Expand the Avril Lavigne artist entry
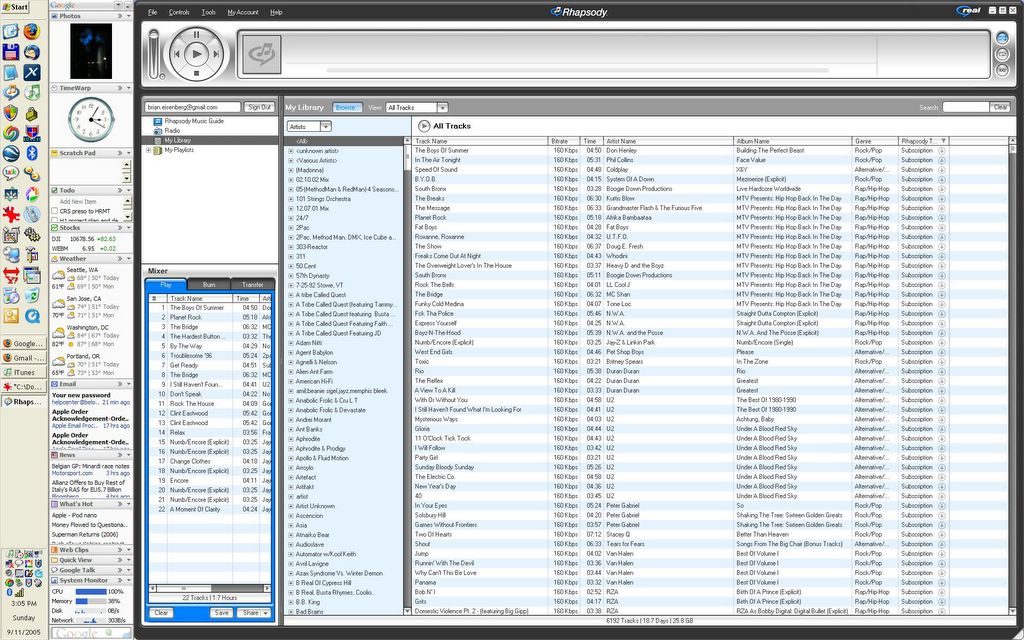The height and width of the screenshot is (640, 1024). 291,564
